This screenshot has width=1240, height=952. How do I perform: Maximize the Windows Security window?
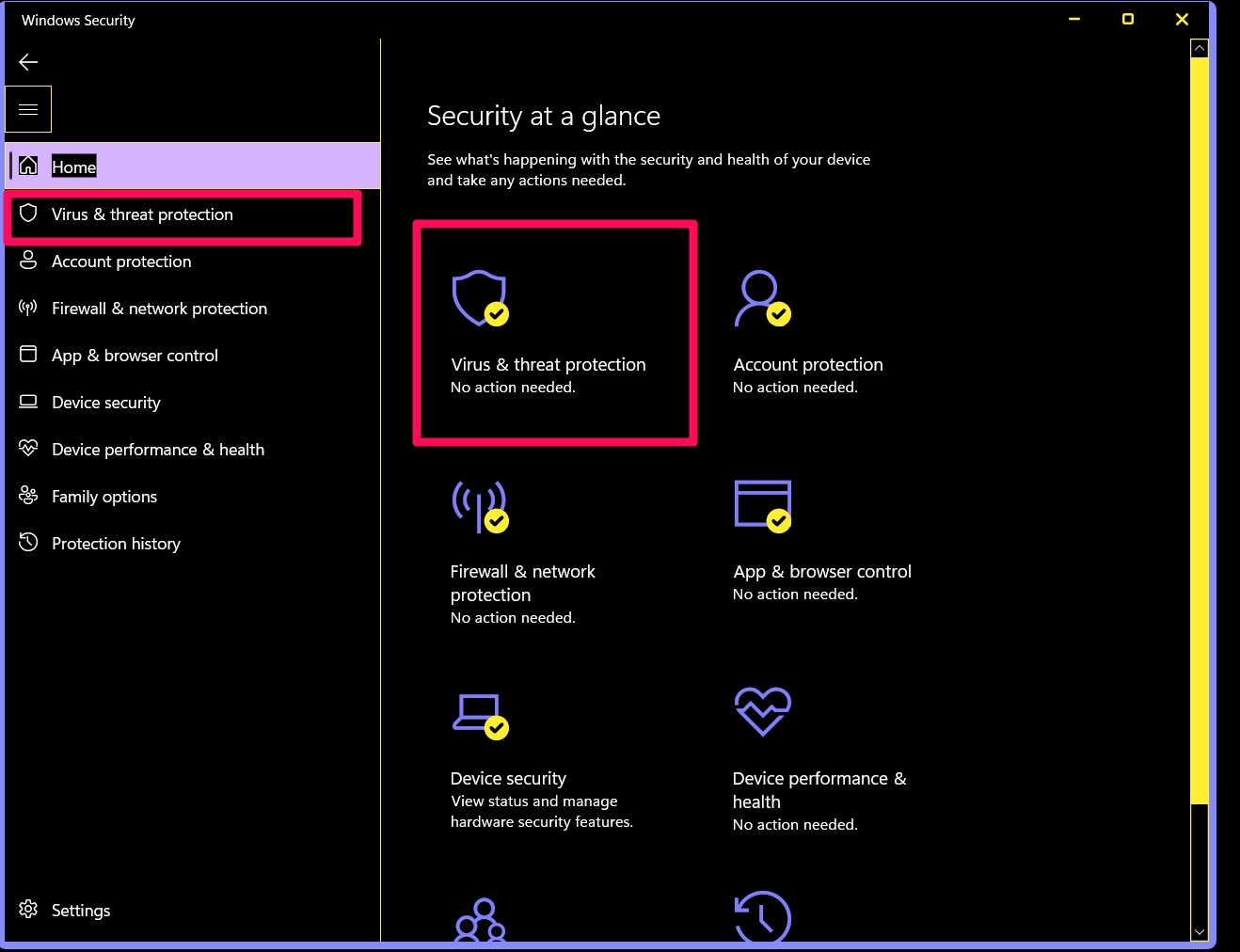[x=1128, y=19]
